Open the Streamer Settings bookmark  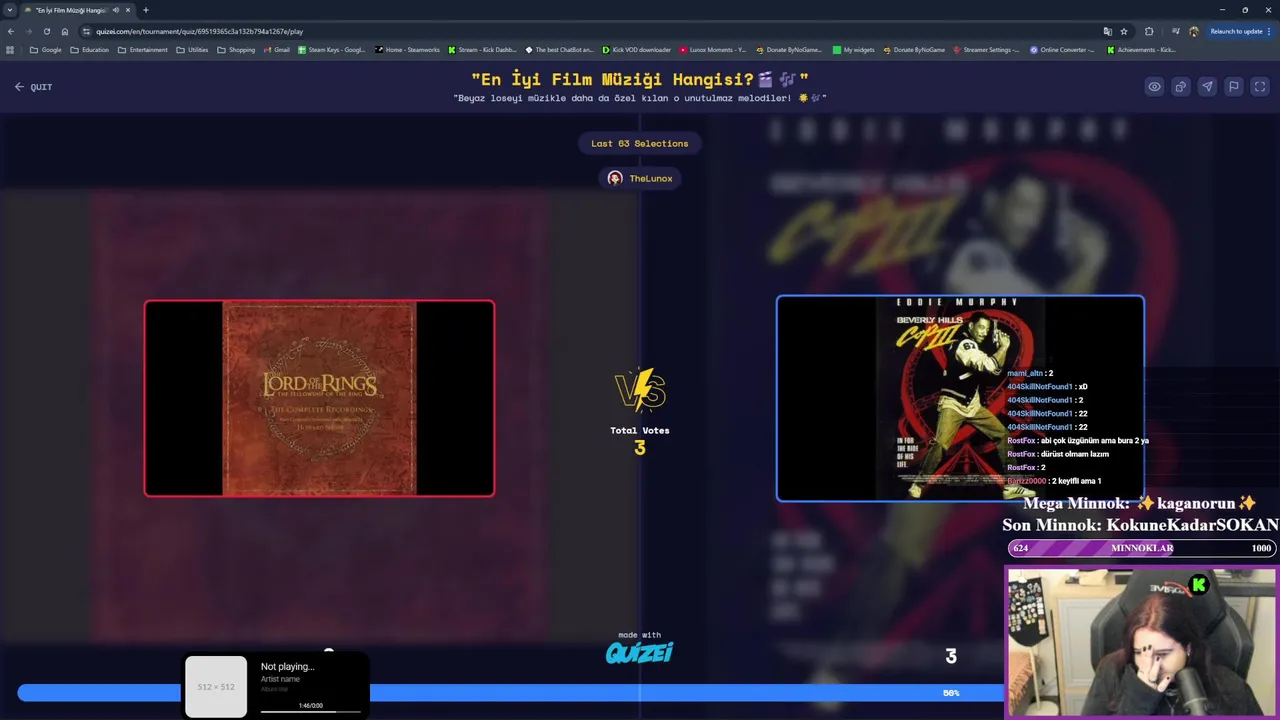986,50
